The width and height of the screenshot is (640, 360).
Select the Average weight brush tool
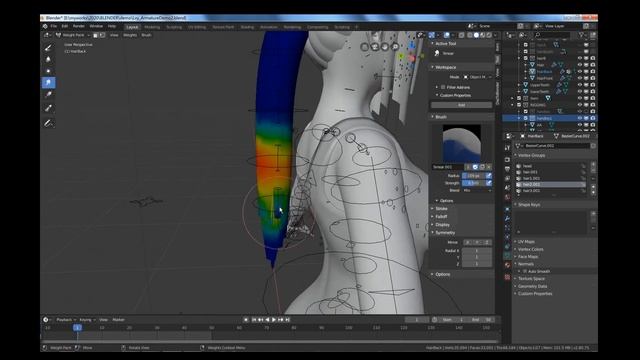(x=48, y=71)
